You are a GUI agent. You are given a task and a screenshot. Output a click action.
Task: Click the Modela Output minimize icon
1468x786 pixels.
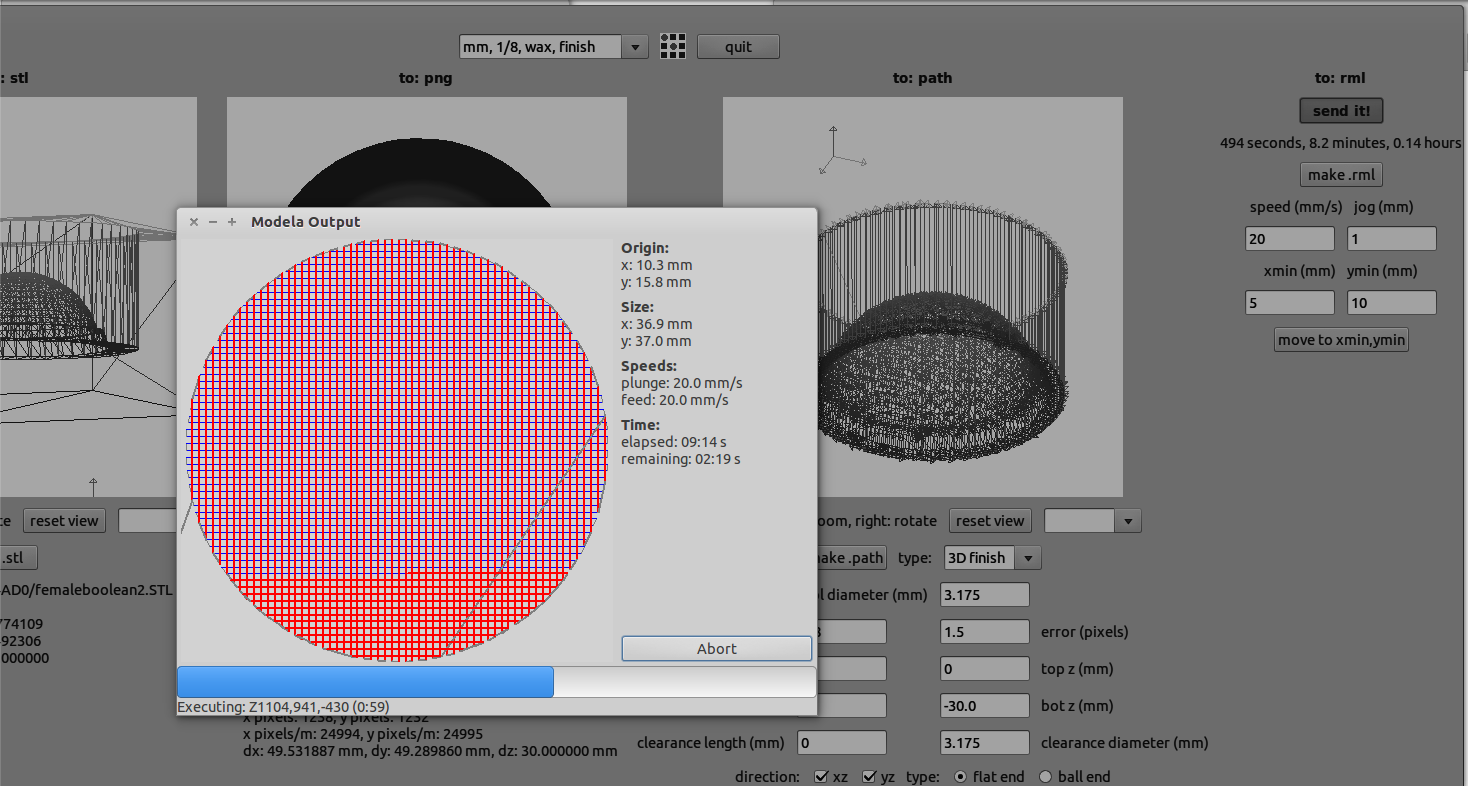tap(213, 222)
